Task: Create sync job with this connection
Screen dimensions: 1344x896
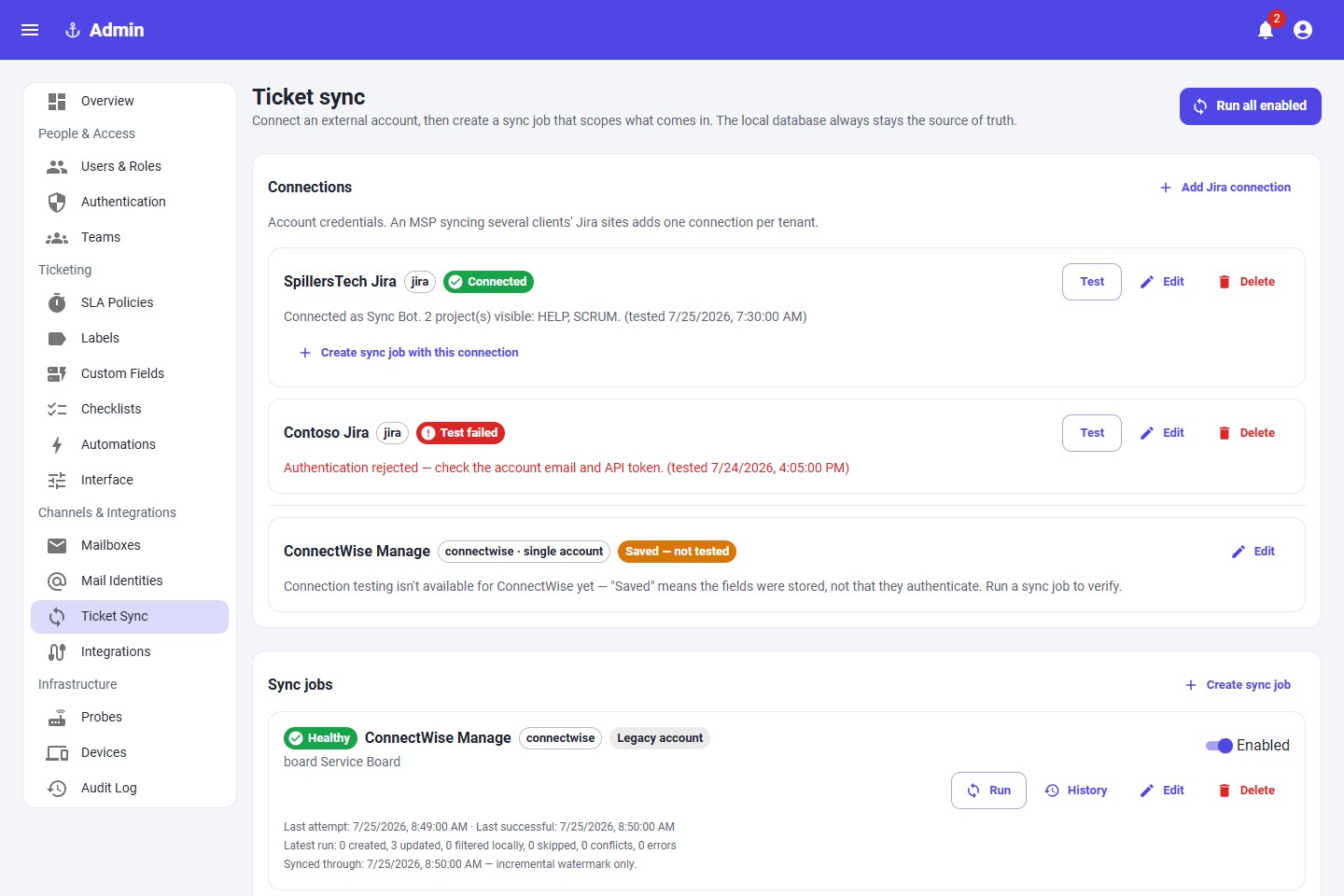Action: 409,353
